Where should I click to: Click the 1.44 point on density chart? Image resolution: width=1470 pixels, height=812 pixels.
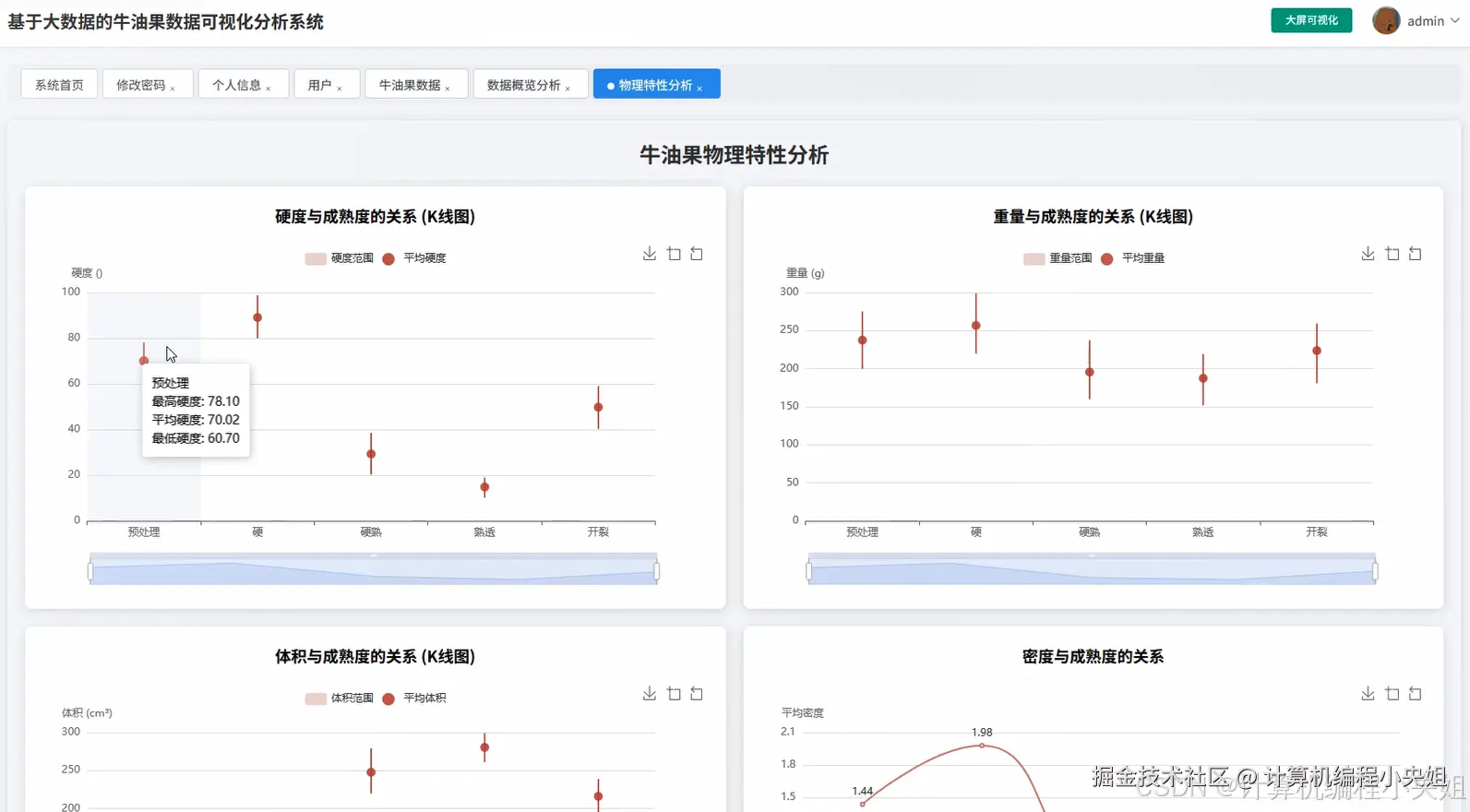click(x=863, y=804)
